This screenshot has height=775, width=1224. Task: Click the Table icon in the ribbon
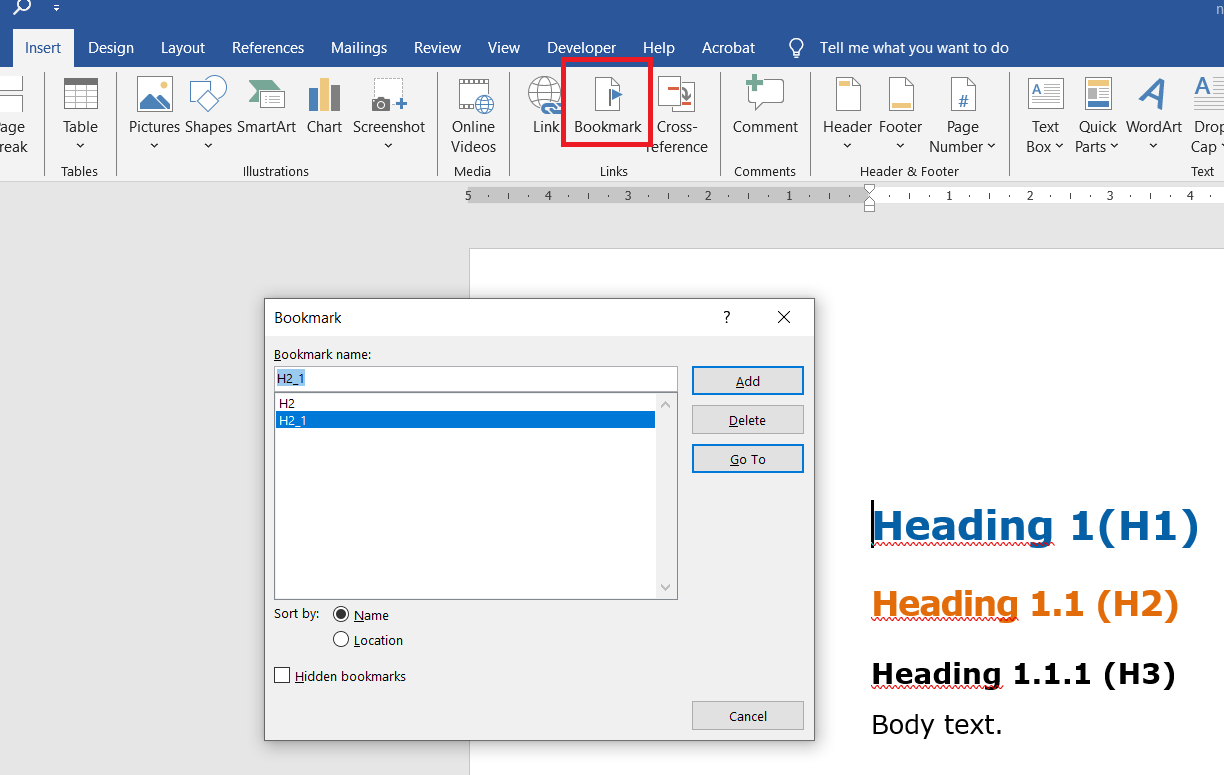tap(80, 94)
